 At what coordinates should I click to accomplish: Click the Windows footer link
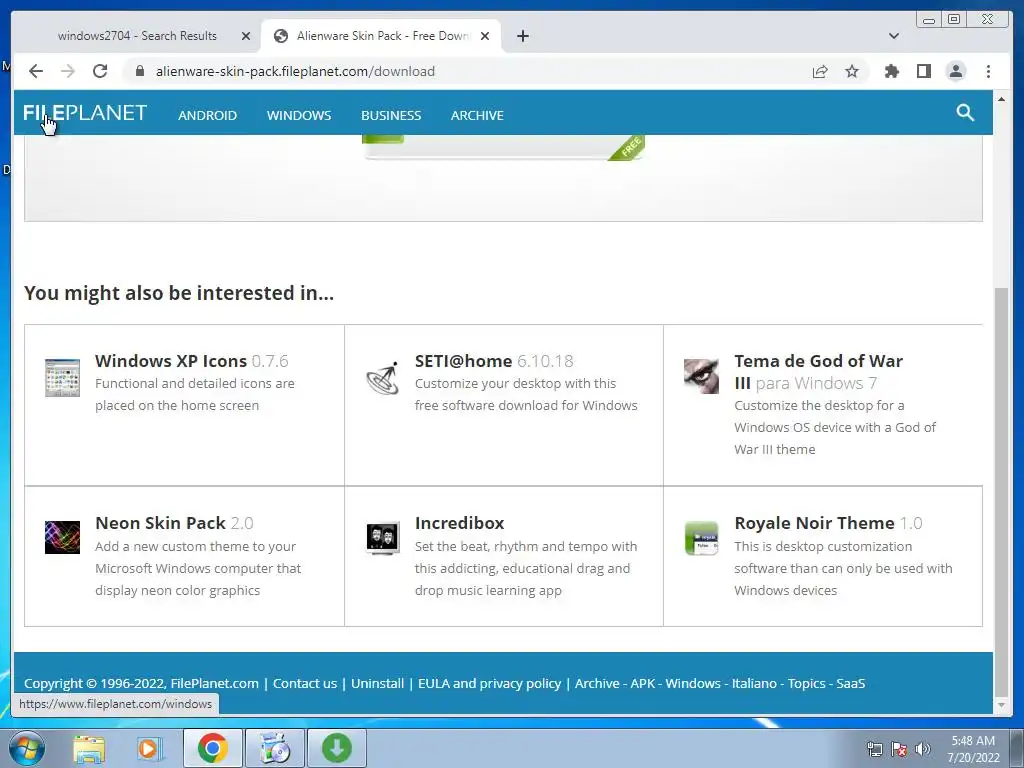693,684
